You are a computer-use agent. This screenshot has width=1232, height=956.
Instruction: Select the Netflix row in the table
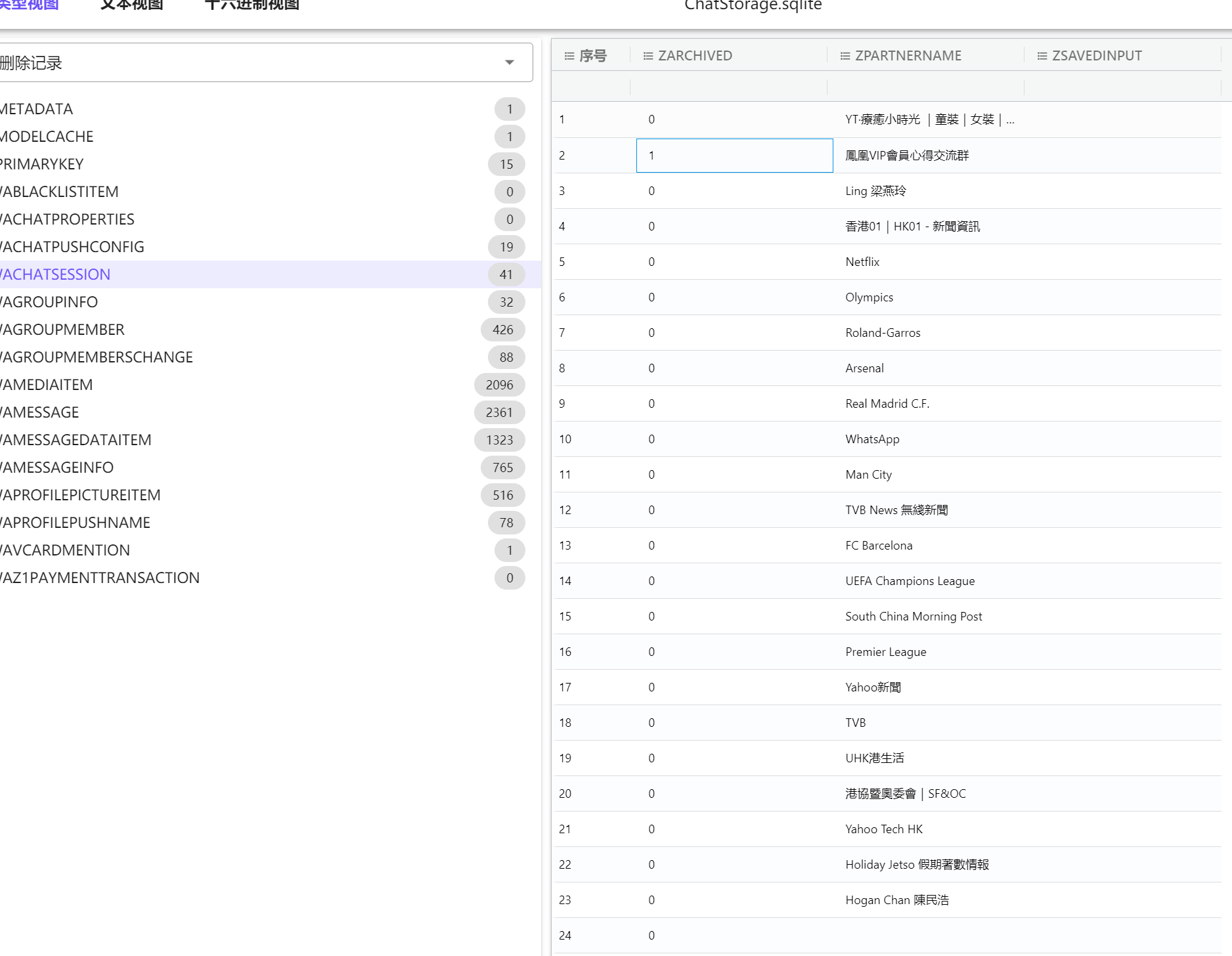coord(887,261)
